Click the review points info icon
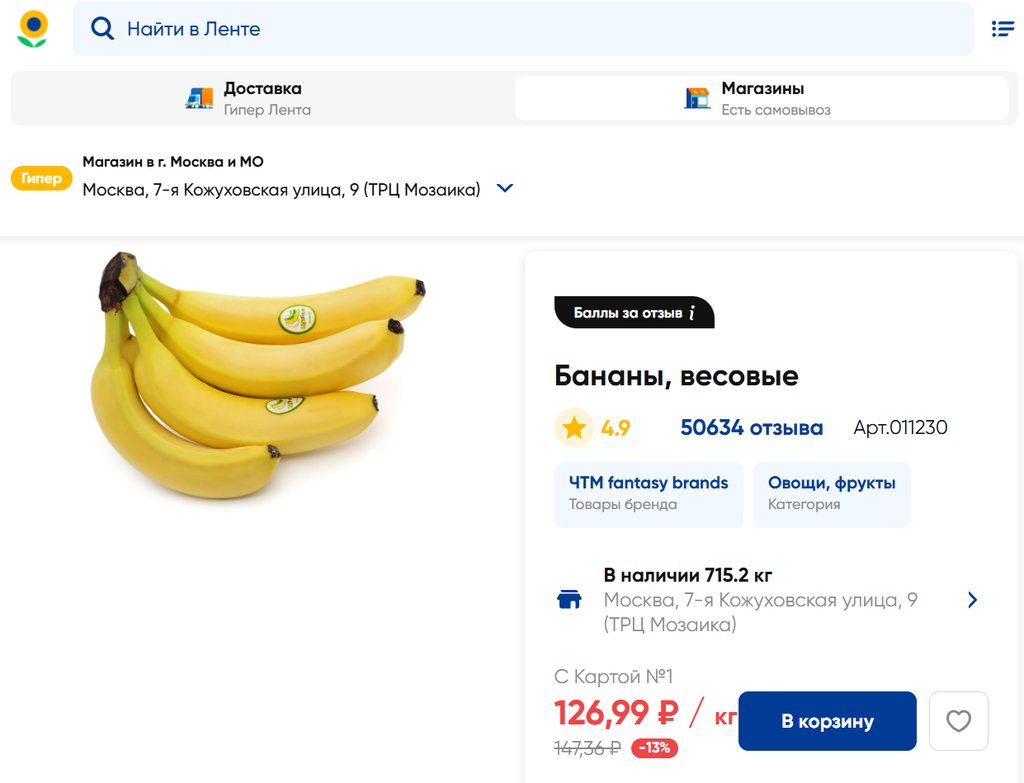Image resolution: width=1024 pixels, height=783 pixels. point(692,313)
